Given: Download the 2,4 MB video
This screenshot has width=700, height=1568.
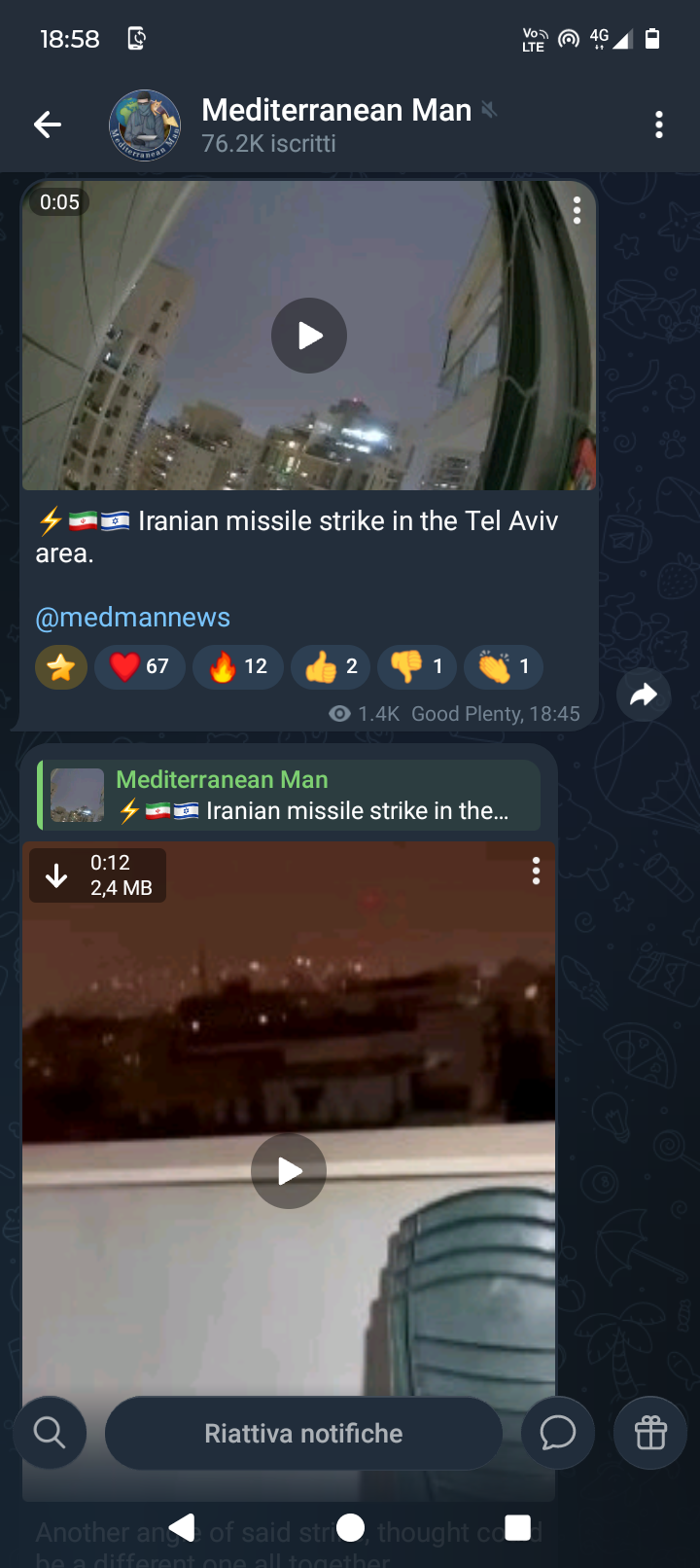Looking at the screenshot, I should [56, 875].
